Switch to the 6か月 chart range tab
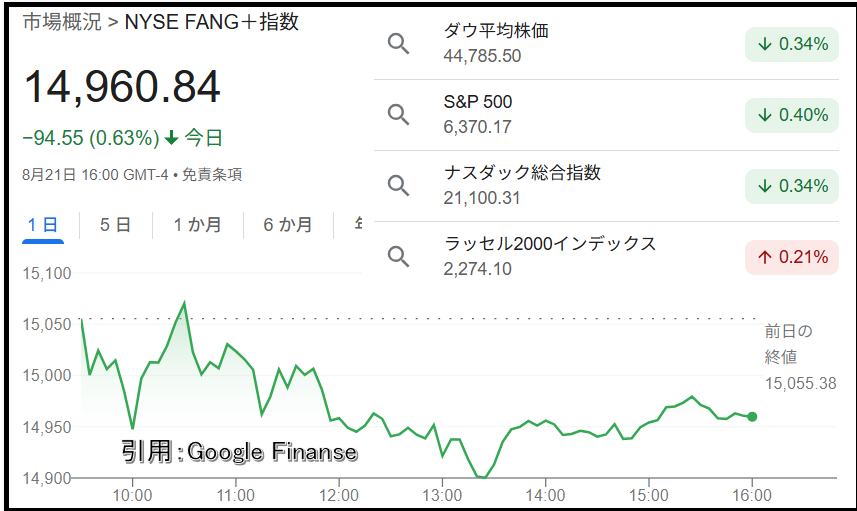Image resolution: width=857 pixels, height=511 pixels. coord(287,225)
